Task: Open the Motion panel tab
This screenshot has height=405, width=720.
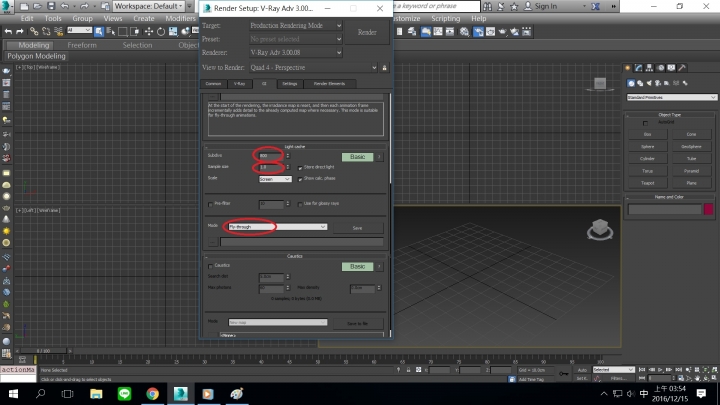Action: point(660,68)
